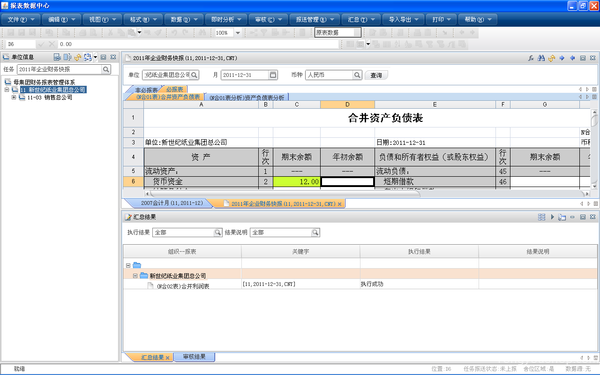Open the zoom 100% dropdown

(238, 33)
